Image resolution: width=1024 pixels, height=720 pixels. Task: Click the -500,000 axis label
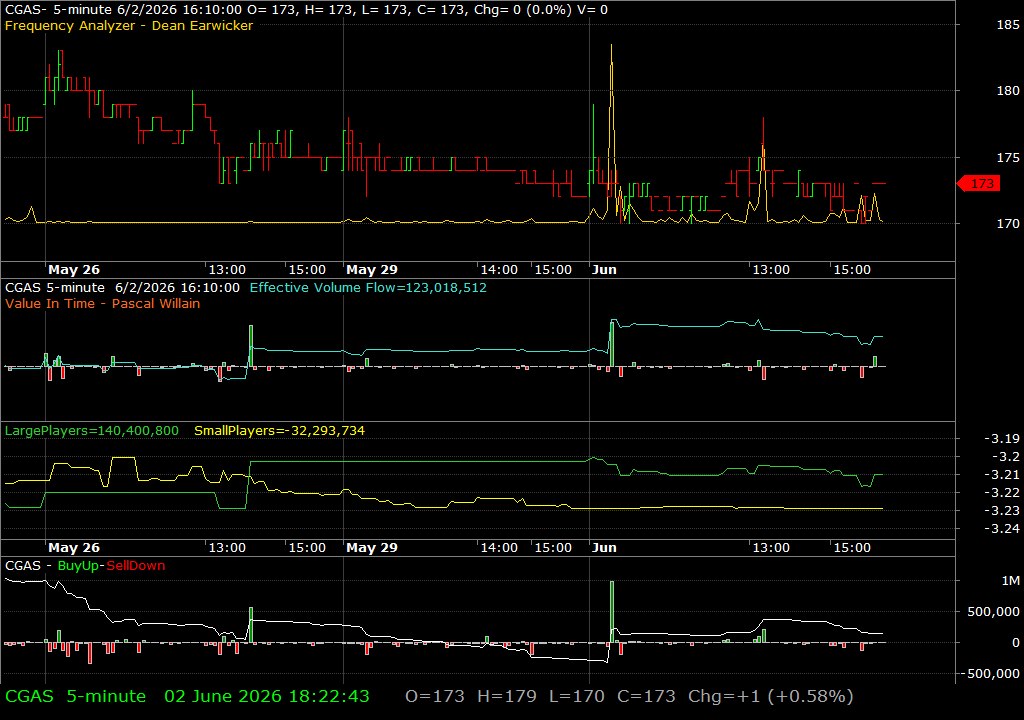(x=989, y=674)
